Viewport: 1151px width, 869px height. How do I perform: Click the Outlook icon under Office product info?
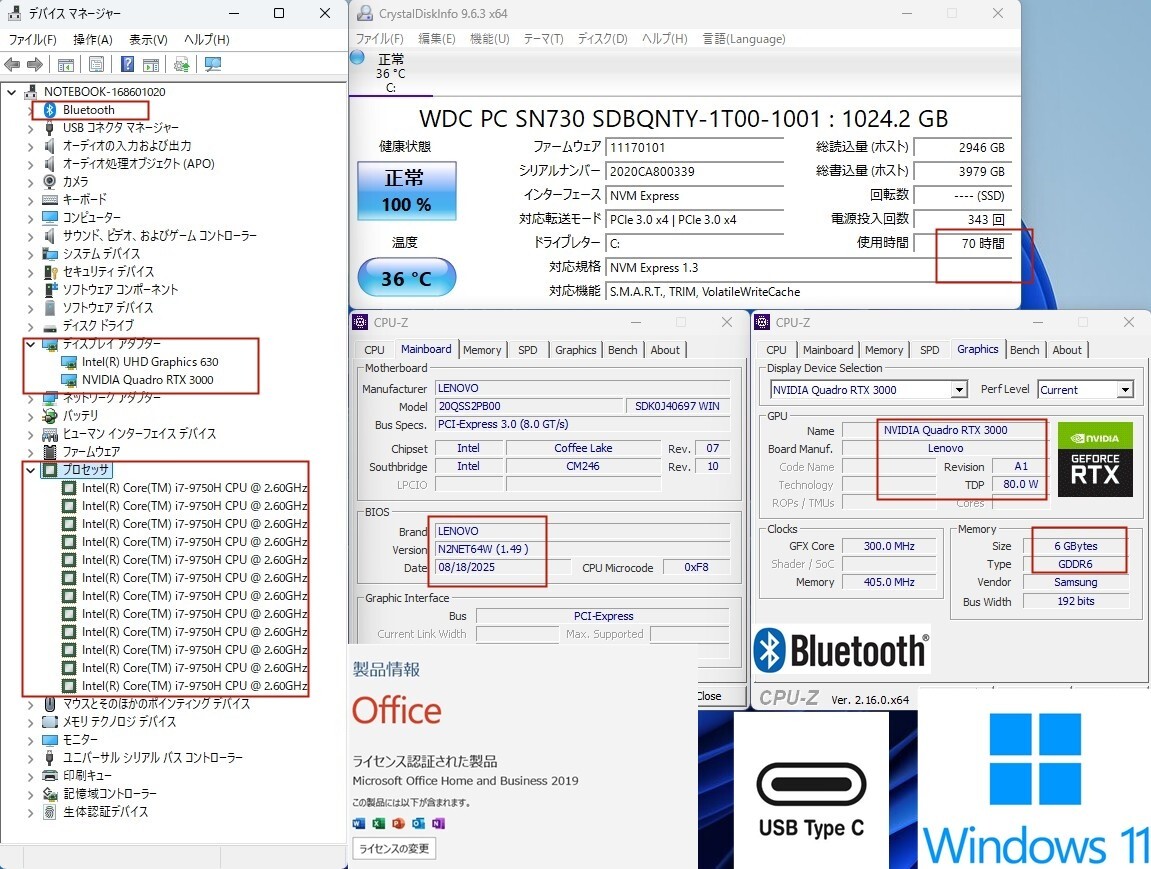point(418,823)
